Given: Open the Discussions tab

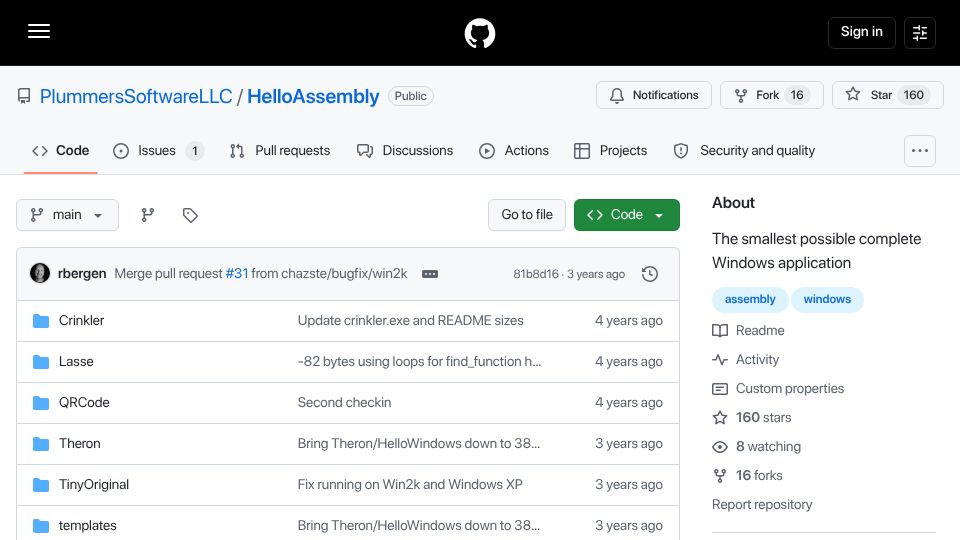Looking at the screenshot, I should pyautogui.click(x=405, y=151).
